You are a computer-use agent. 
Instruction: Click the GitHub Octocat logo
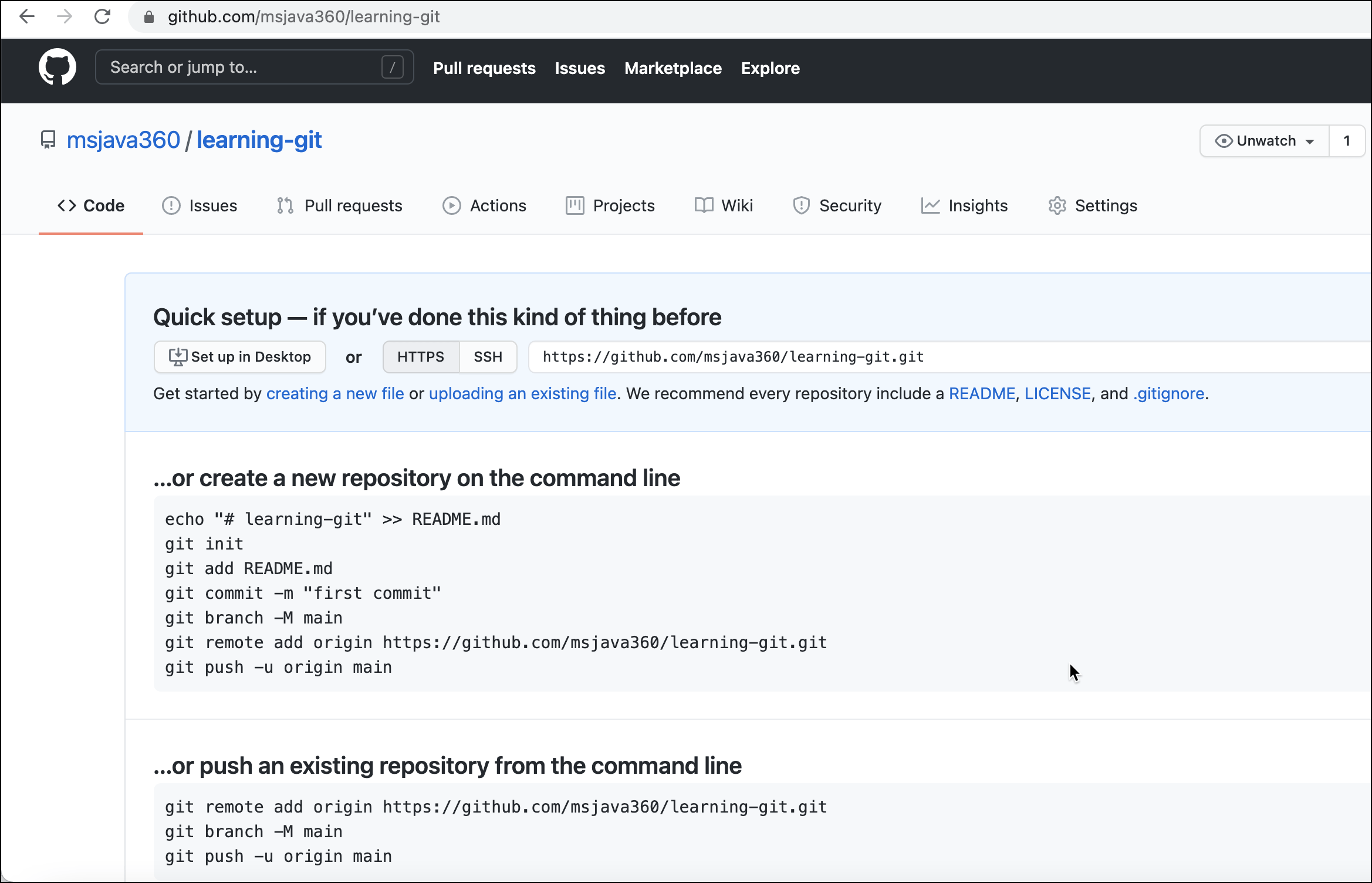(58, 67)
